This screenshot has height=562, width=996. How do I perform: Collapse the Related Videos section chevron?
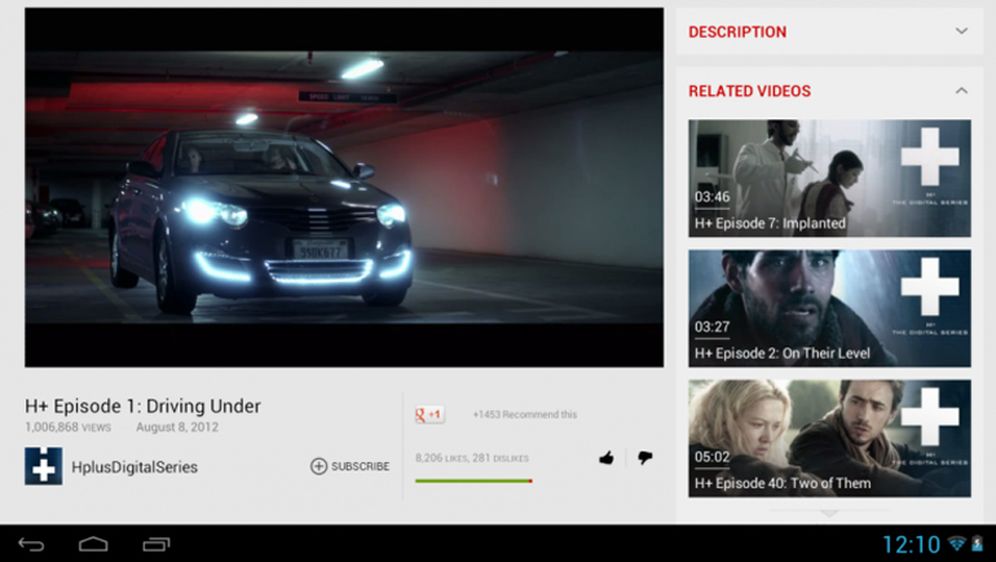click(962, 90)
